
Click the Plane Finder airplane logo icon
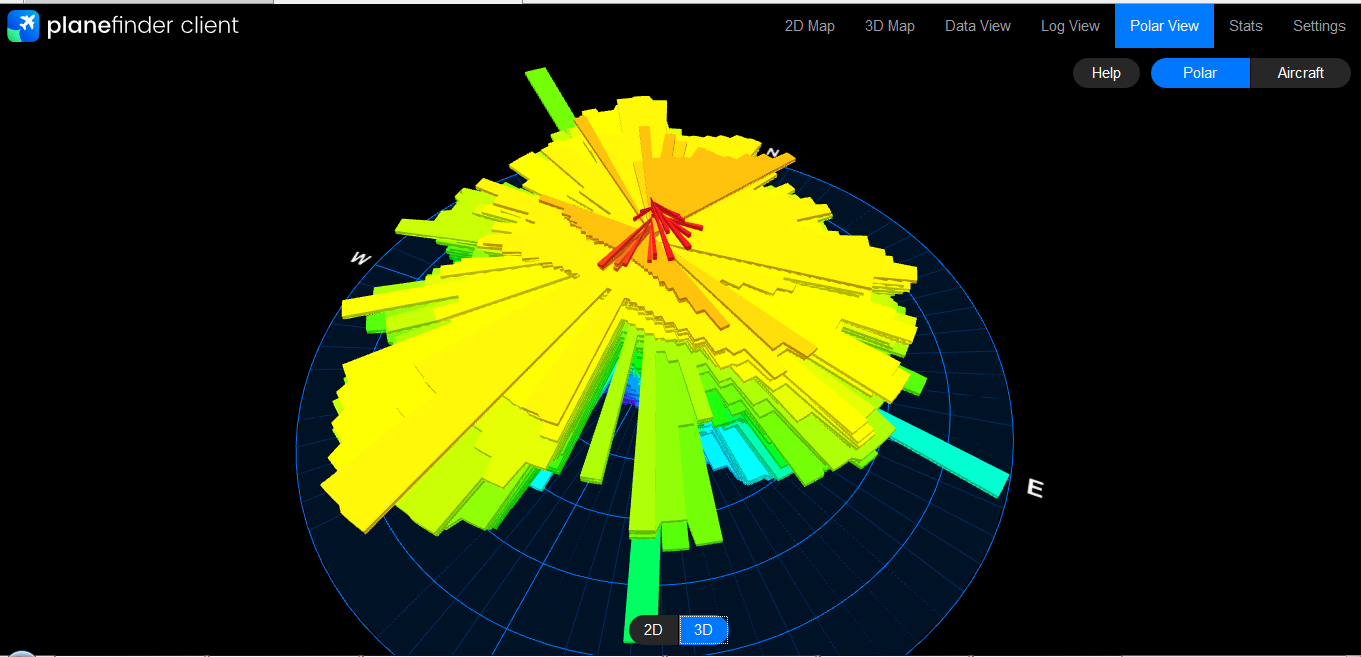pos(23,26)
